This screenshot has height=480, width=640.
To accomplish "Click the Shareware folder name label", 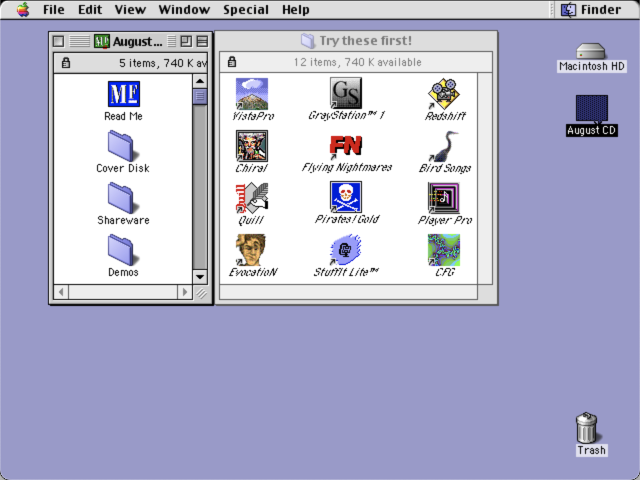I will [123, 220].
